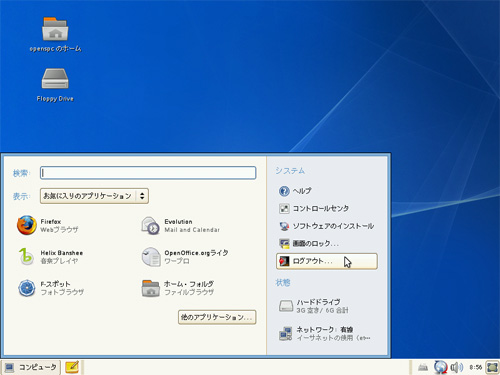Select Install Software in System list
The image size is (500, 375).
click(327, 226)
